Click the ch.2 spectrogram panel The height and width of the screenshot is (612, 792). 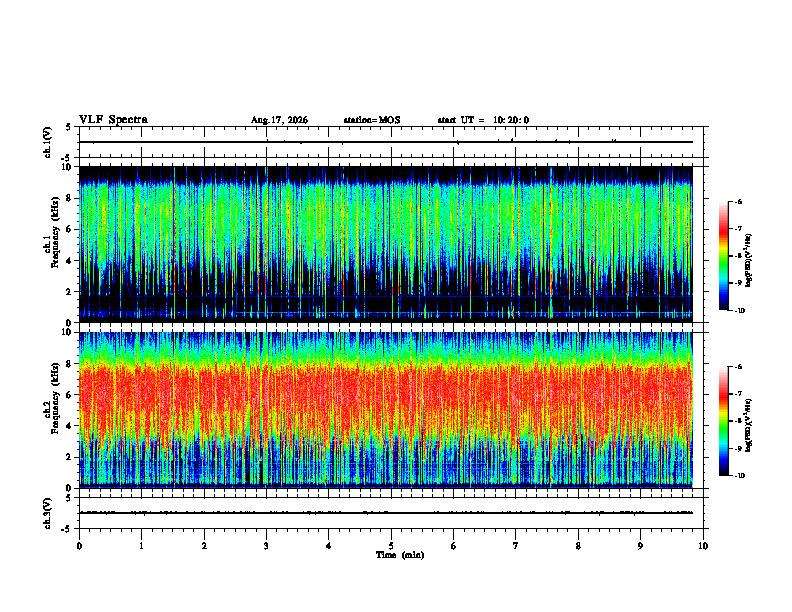coord(386,410)
